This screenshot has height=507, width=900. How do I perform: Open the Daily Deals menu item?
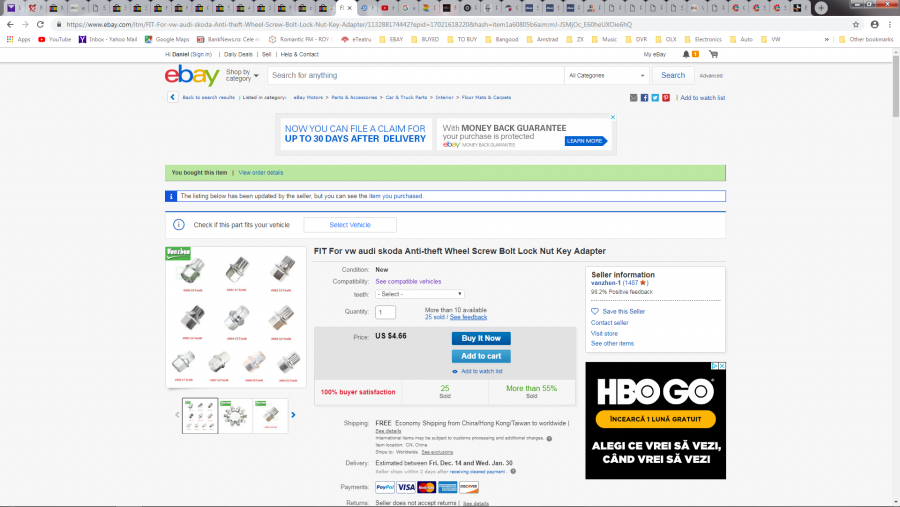pyautogui.click(x=238, y=54)
